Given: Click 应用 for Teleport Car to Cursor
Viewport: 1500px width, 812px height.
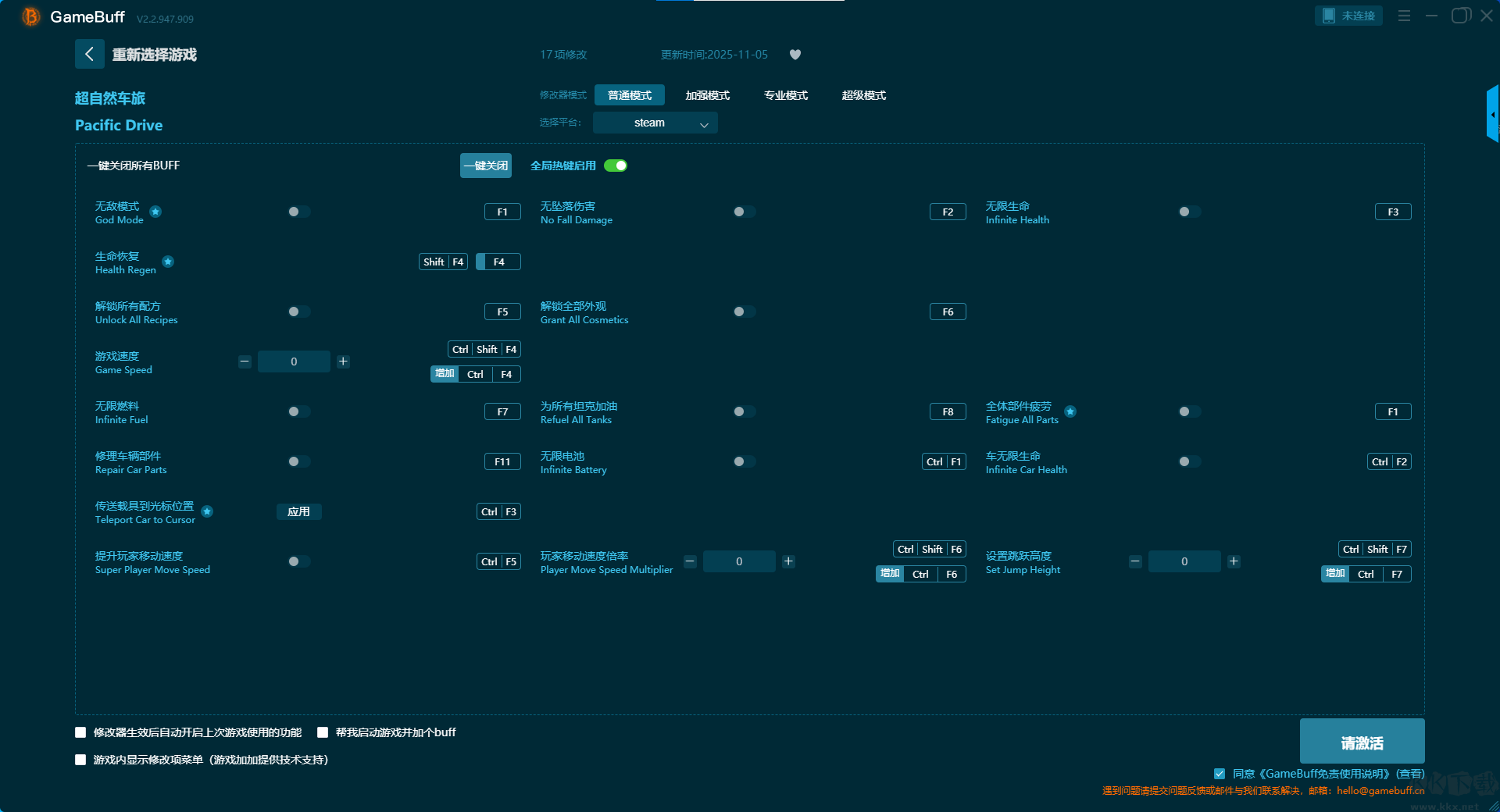Looking at the screenshot, I should (299, 511).
